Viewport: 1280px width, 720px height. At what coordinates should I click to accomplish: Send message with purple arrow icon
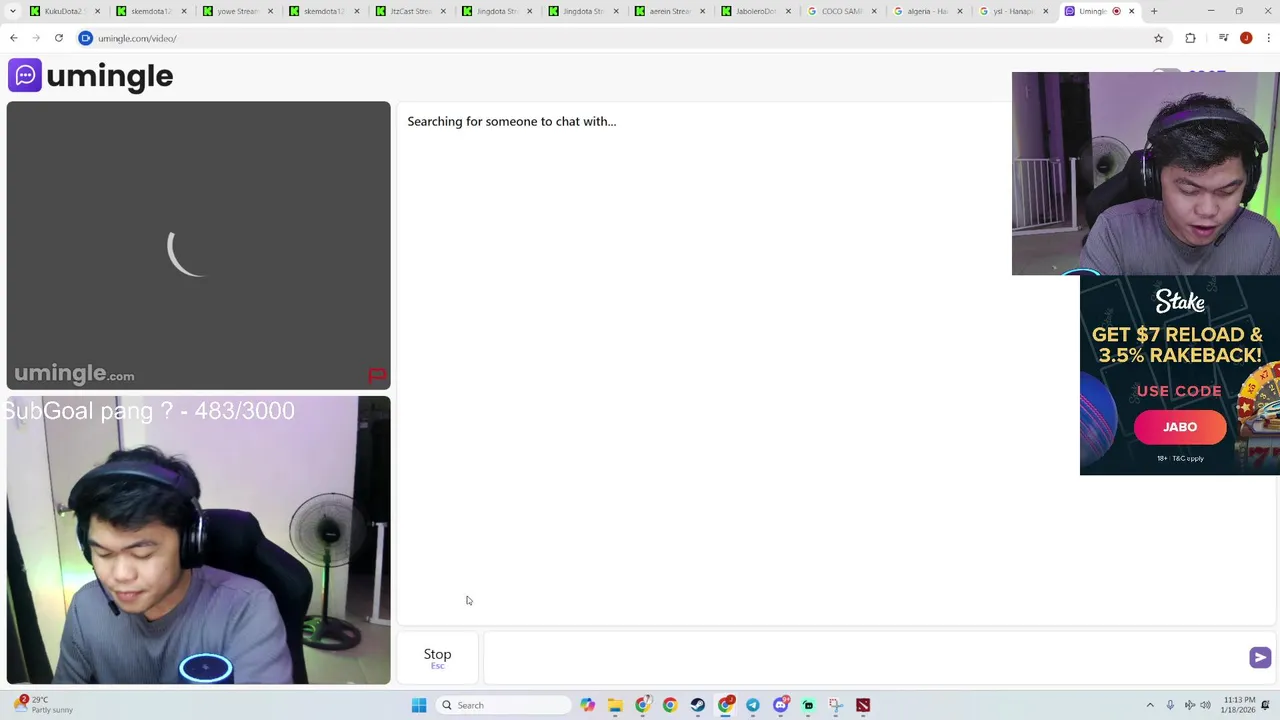(1259, 657)
